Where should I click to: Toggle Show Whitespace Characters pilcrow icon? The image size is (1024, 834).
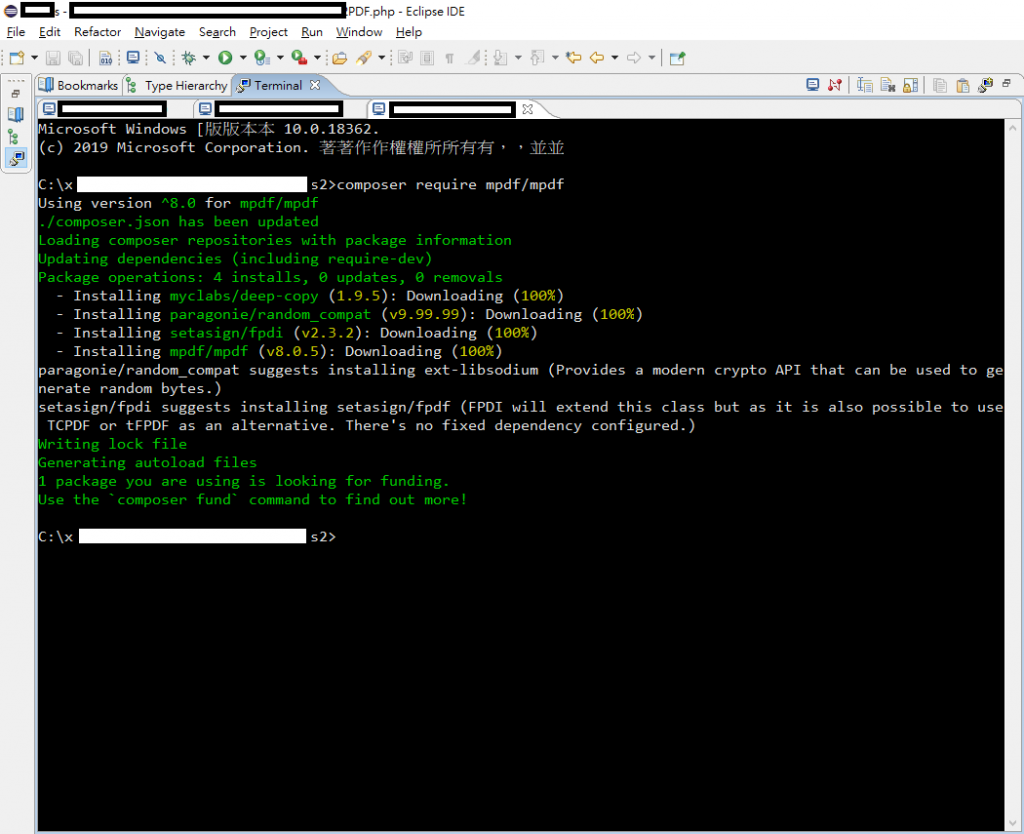point(450,58)
